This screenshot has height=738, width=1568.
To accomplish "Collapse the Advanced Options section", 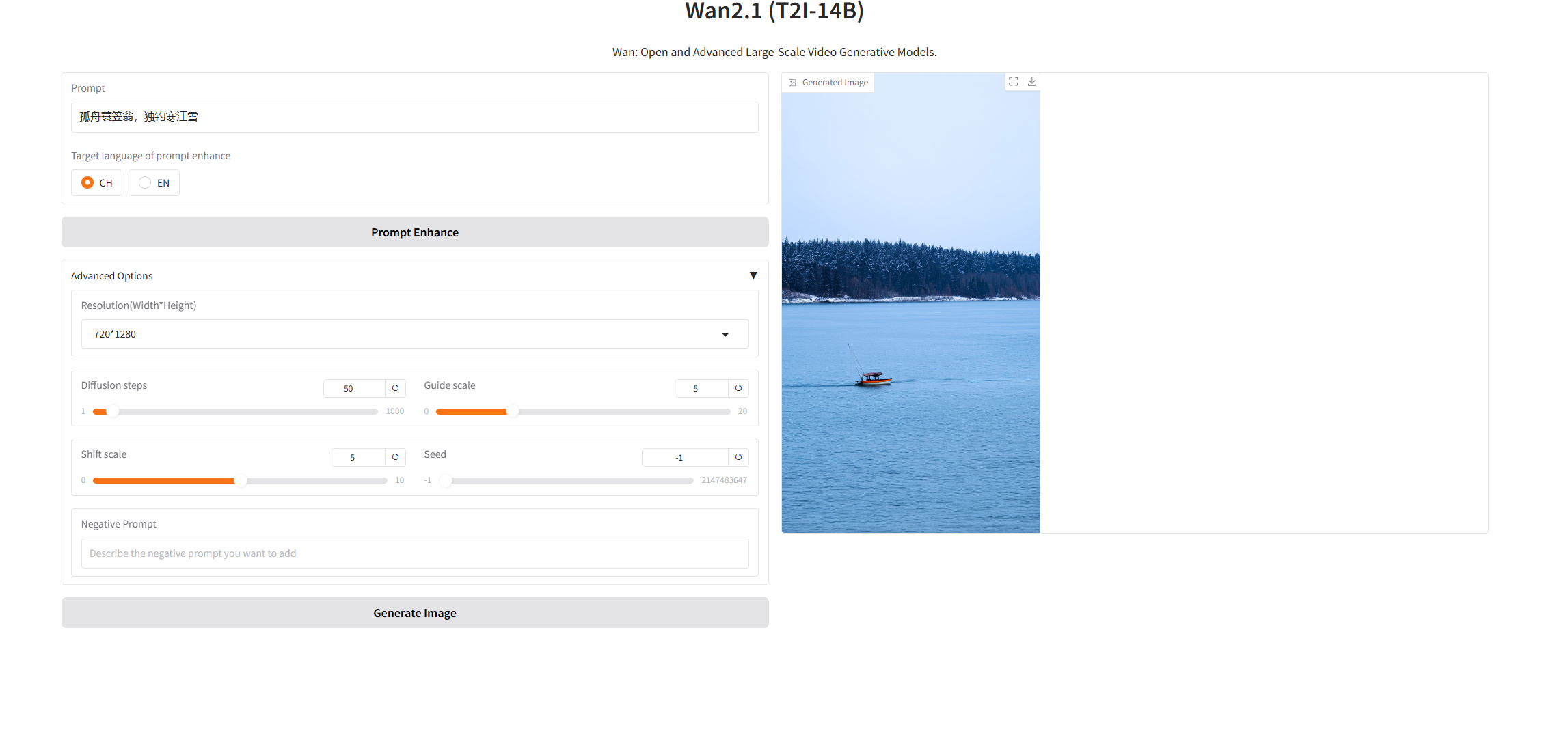I will (753, 275).
